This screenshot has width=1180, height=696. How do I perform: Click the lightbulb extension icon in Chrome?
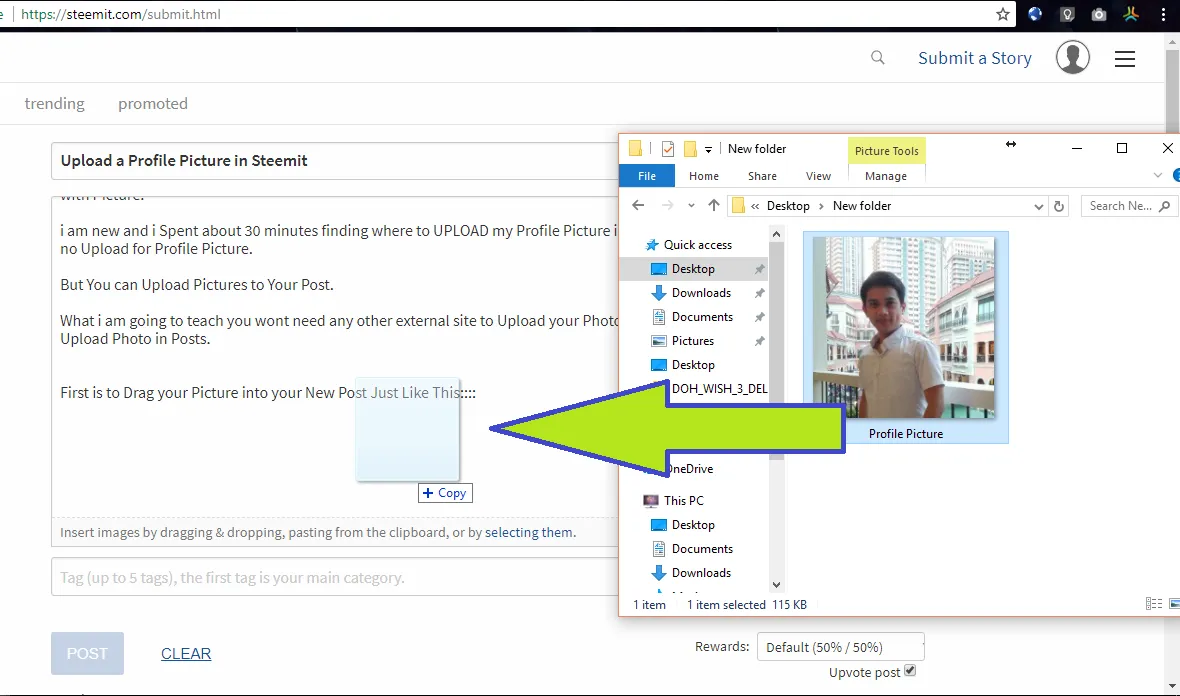1067,14
